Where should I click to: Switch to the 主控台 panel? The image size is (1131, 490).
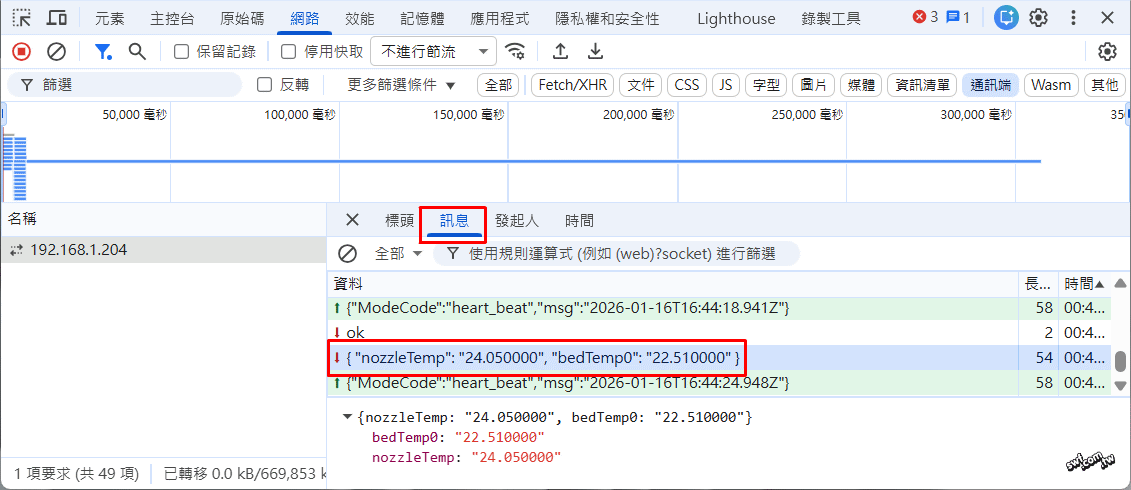point(172,18)
